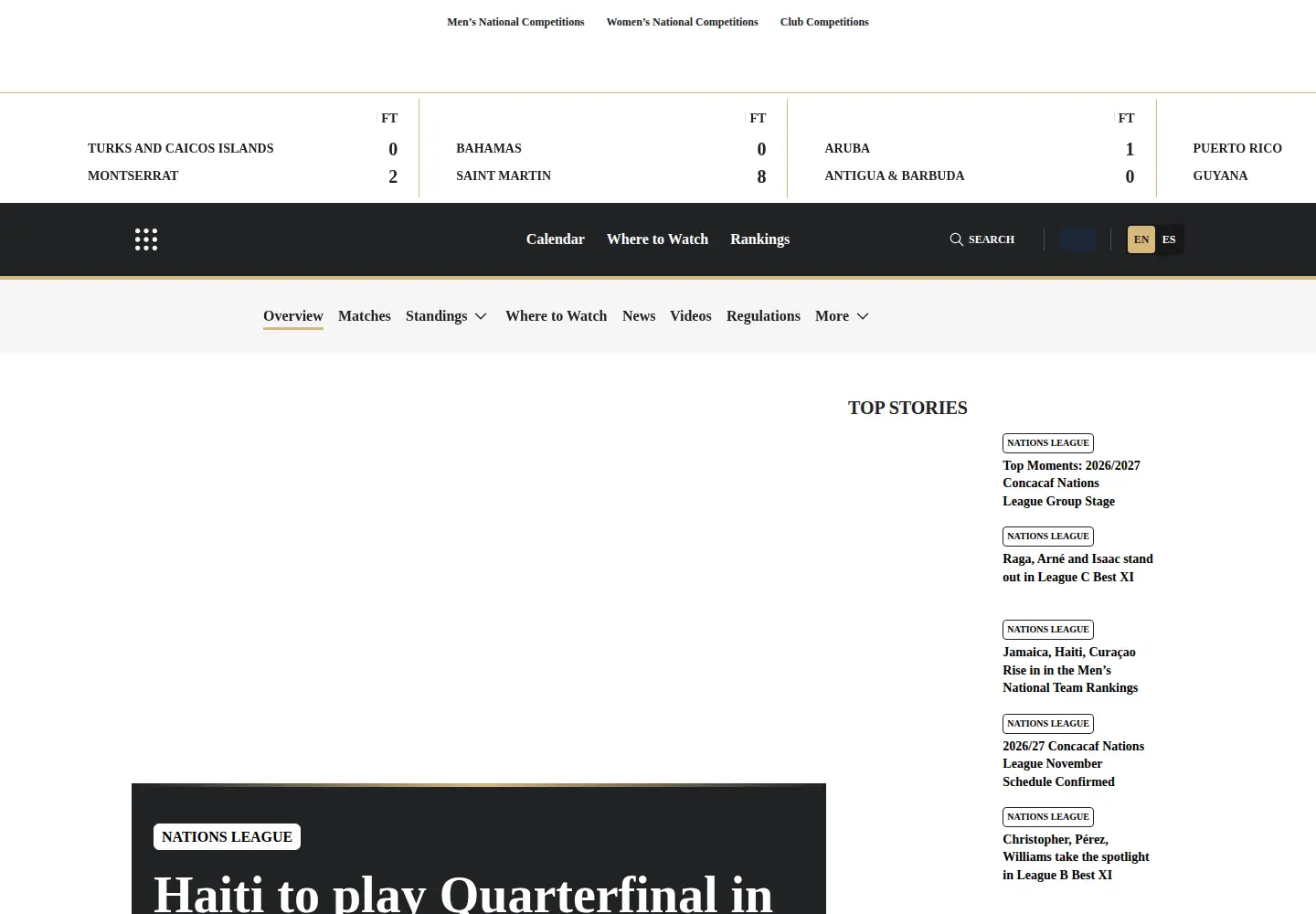Click the SEARCH label
1316x914 pixels.
[992, 239]
